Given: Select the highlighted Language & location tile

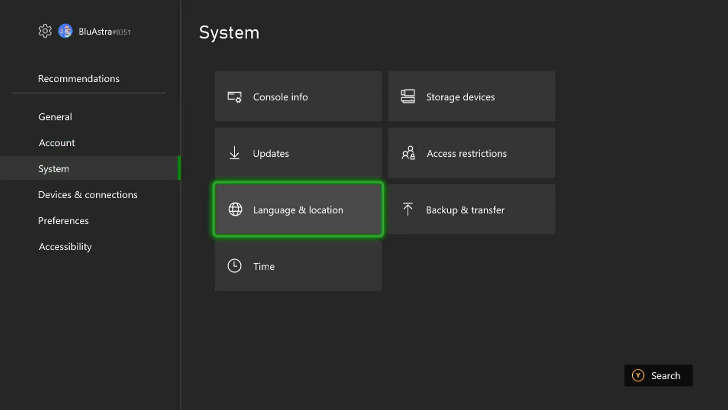Looking at the screenshot, I should (298, 210).
